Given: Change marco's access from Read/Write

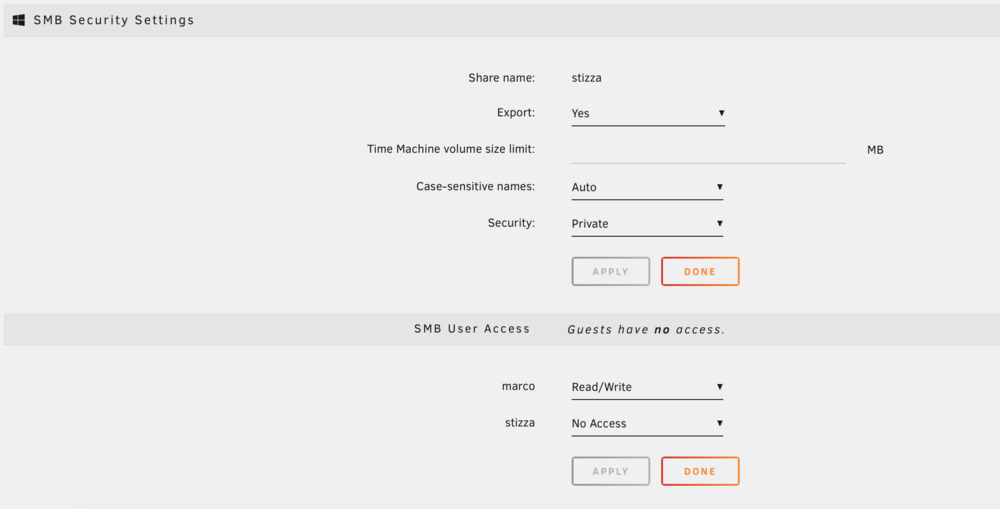Looking at the screenshot, I should point(647,387).
